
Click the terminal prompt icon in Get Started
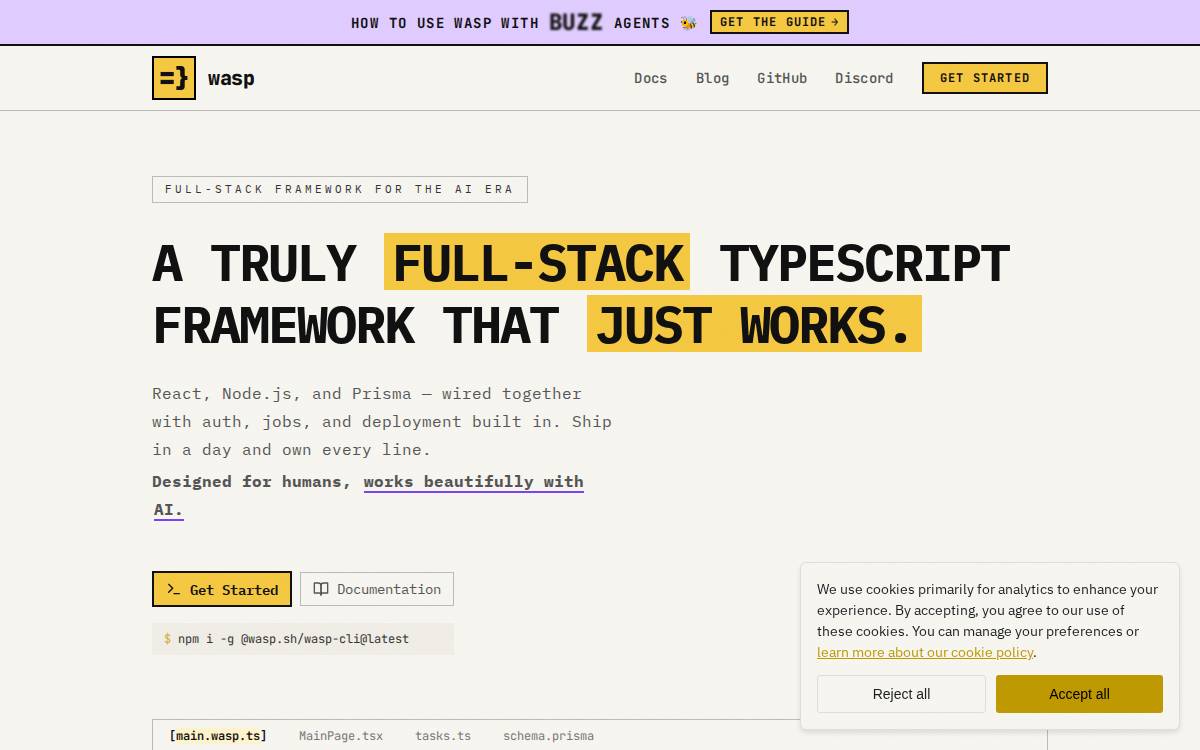(x=173, y=589)
